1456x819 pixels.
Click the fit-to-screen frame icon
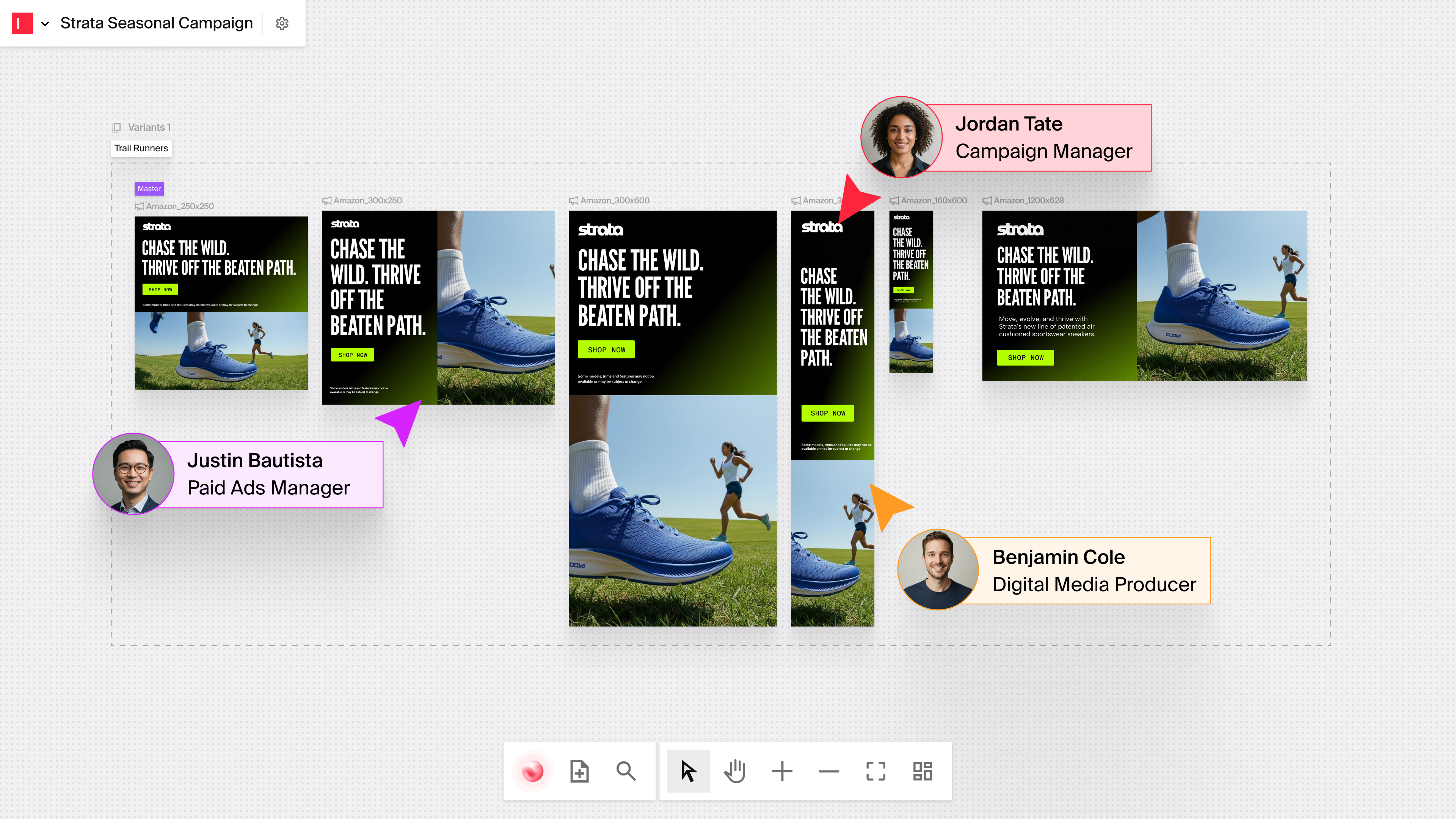(x=875, y=771)
